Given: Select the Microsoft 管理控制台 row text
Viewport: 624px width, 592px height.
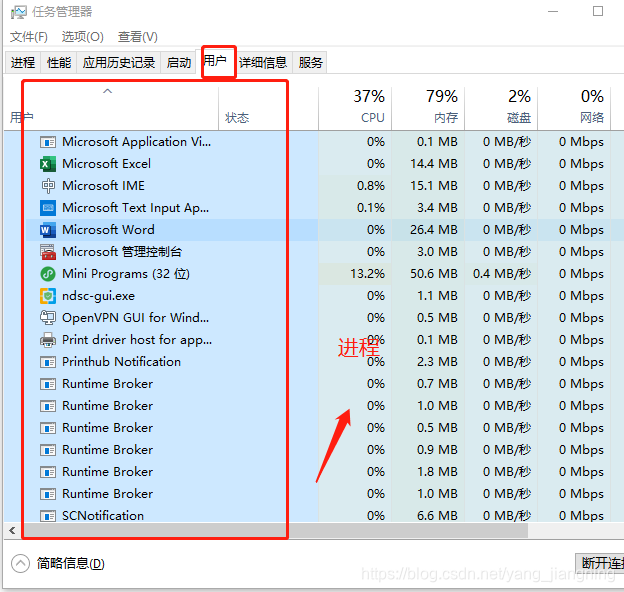Looking at the screenshot, I should coord(122,252).
